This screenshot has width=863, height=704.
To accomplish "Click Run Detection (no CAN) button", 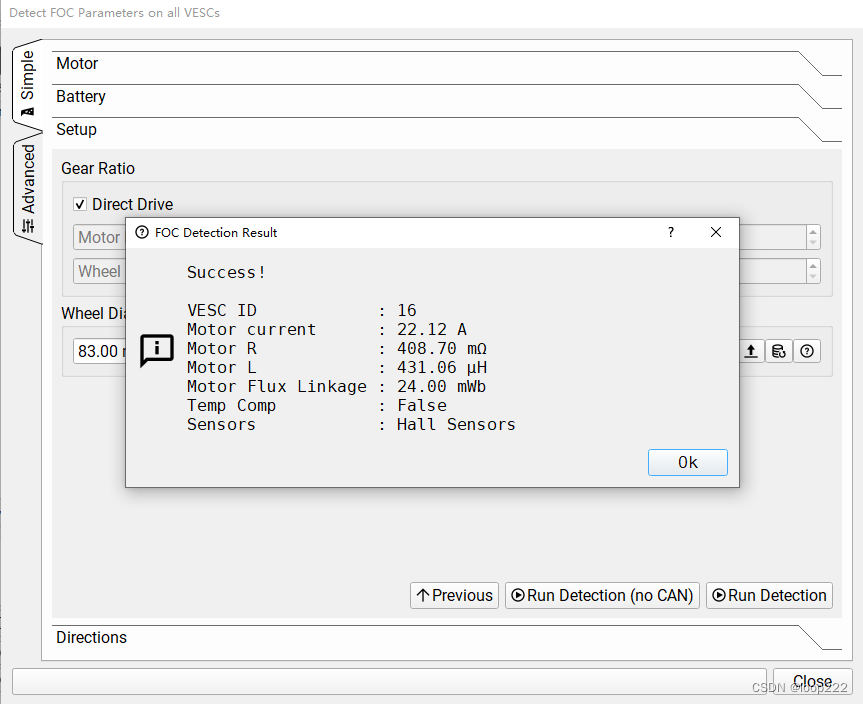I will pyautogui.click(x=602, y=596).
